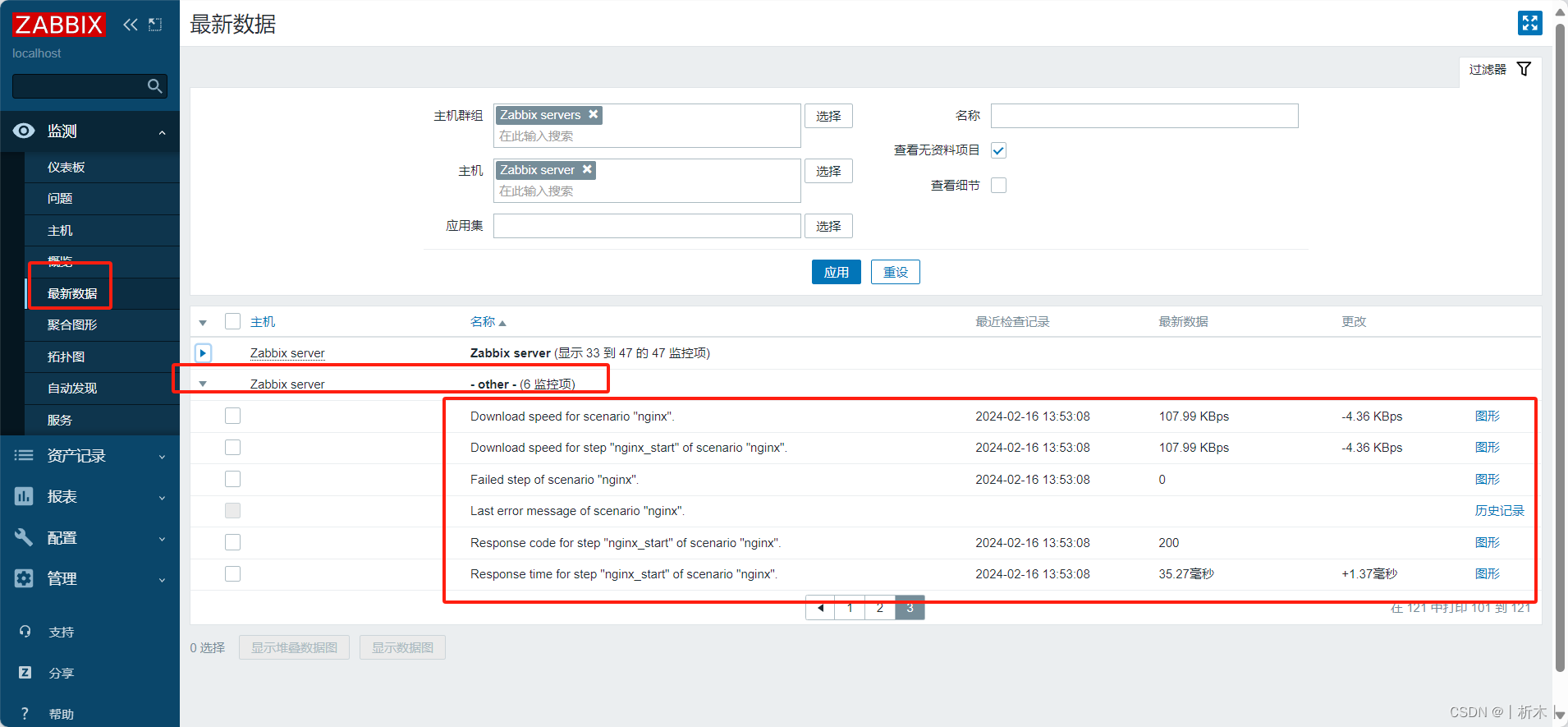The height and width of the screenshot is (727, 1568).
Task: Click the 应用 filter button
Action: 837,272
